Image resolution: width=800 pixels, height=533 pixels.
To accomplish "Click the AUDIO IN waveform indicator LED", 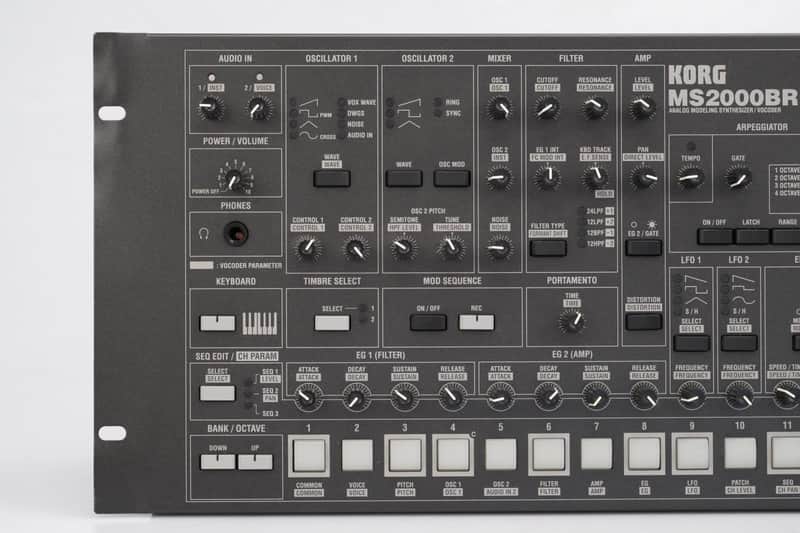I will coord(342,135).
